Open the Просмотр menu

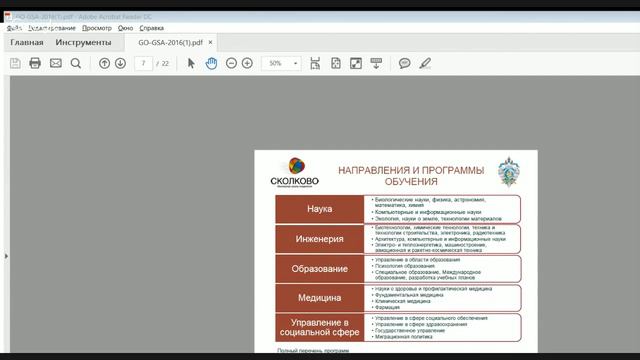click(x=97, y=28)
